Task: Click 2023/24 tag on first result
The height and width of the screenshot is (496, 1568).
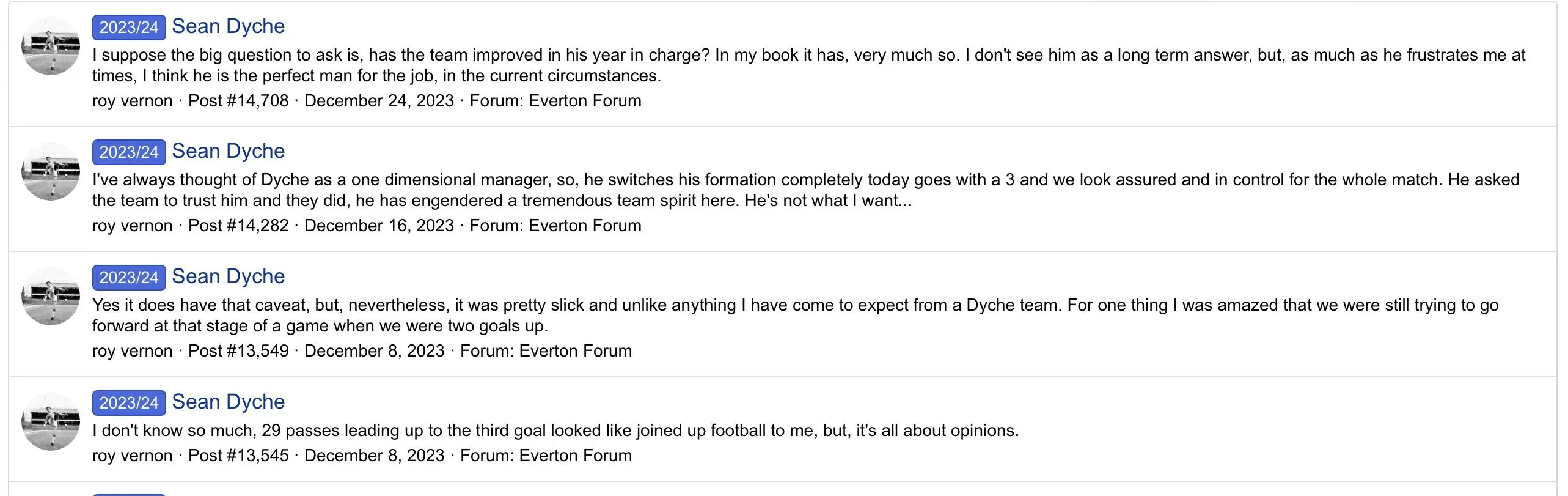Action: pos(129,28)
